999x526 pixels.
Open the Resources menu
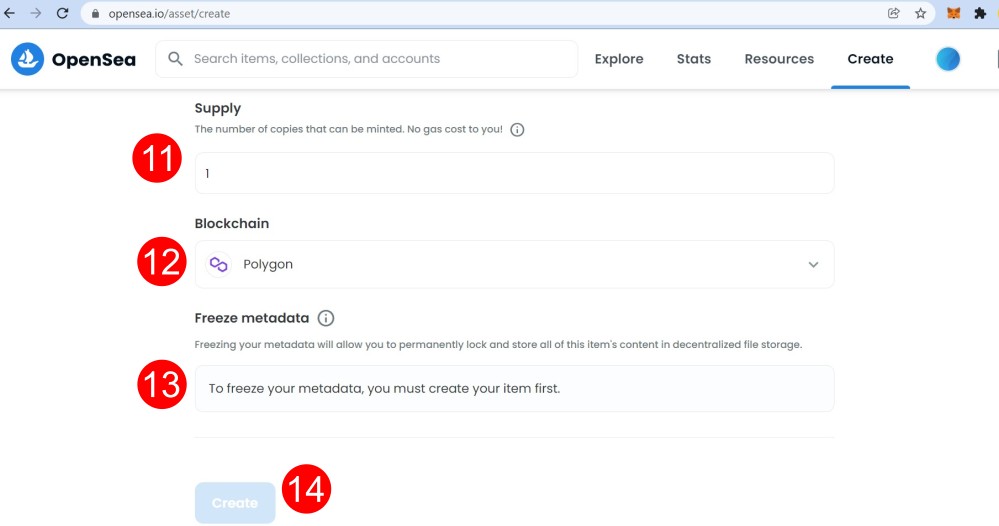[779, 59]
